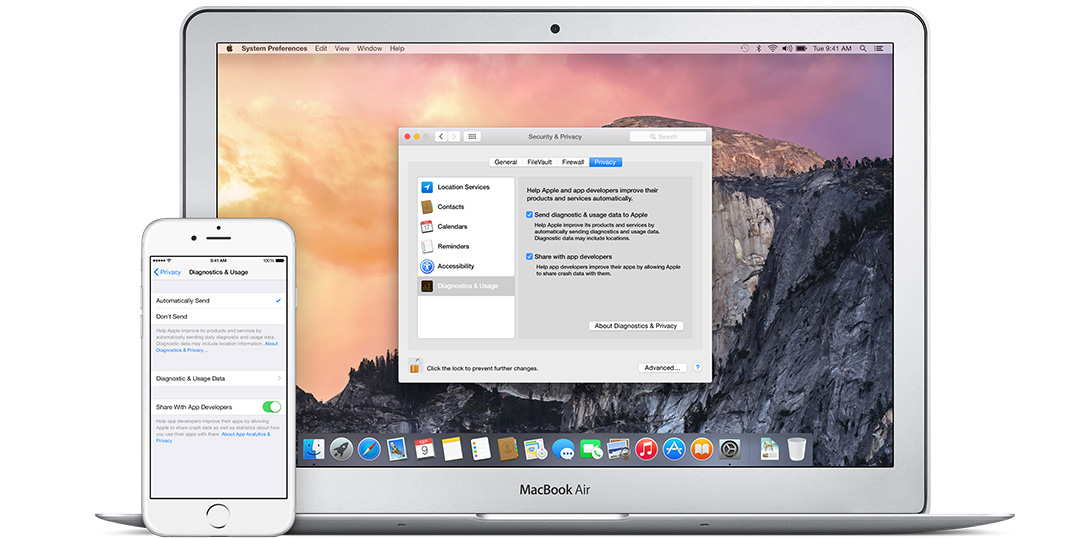Open Diagnostic & Usage Data row on iPhone
The width and height of the screenshot is (1090, 538).
pyautogui.click(x=217, y=379)
